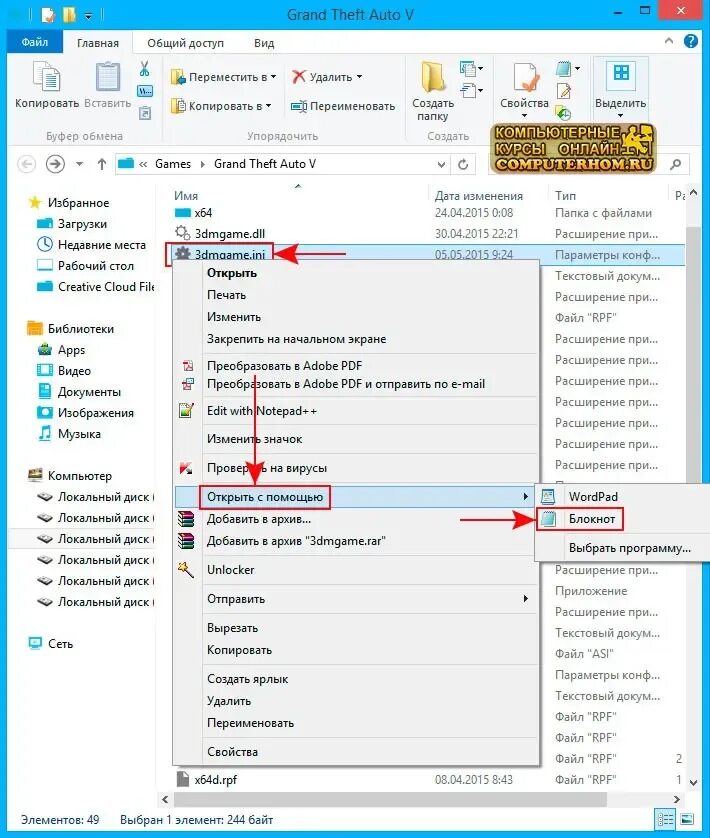This screenshot has height=838, width=710.
Task: Click the Копировать icon in the ribbon
Action: pos(47,76)
